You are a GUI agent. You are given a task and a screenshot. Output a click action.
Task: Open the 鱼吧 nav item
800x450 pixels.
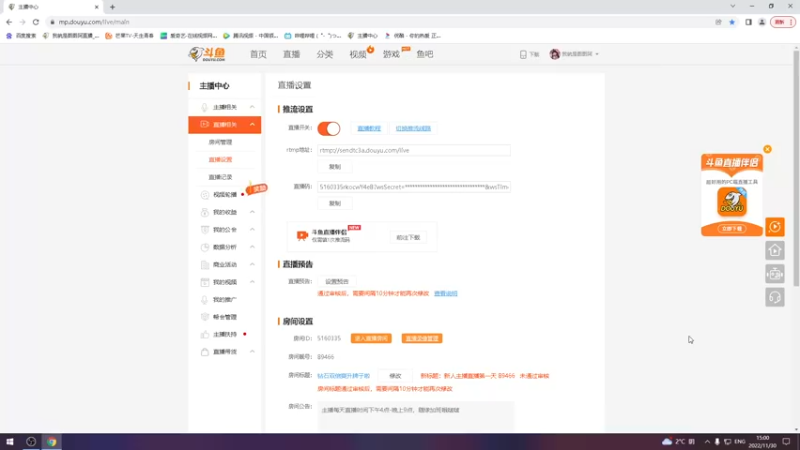pos(424,54)
